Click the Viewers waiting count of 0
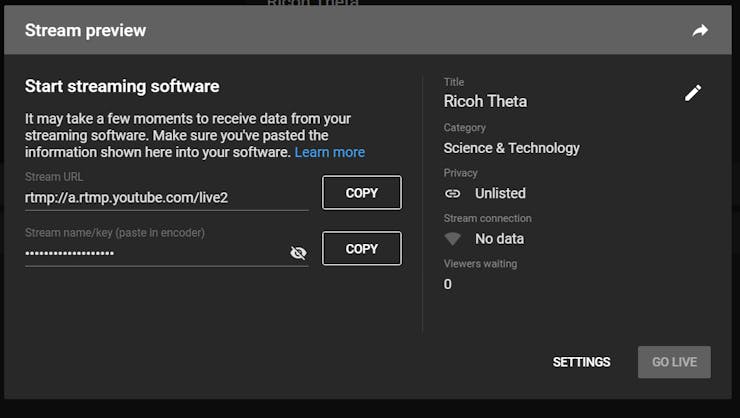The width and height of the screenshot is (740, 418). coord(448,284)
